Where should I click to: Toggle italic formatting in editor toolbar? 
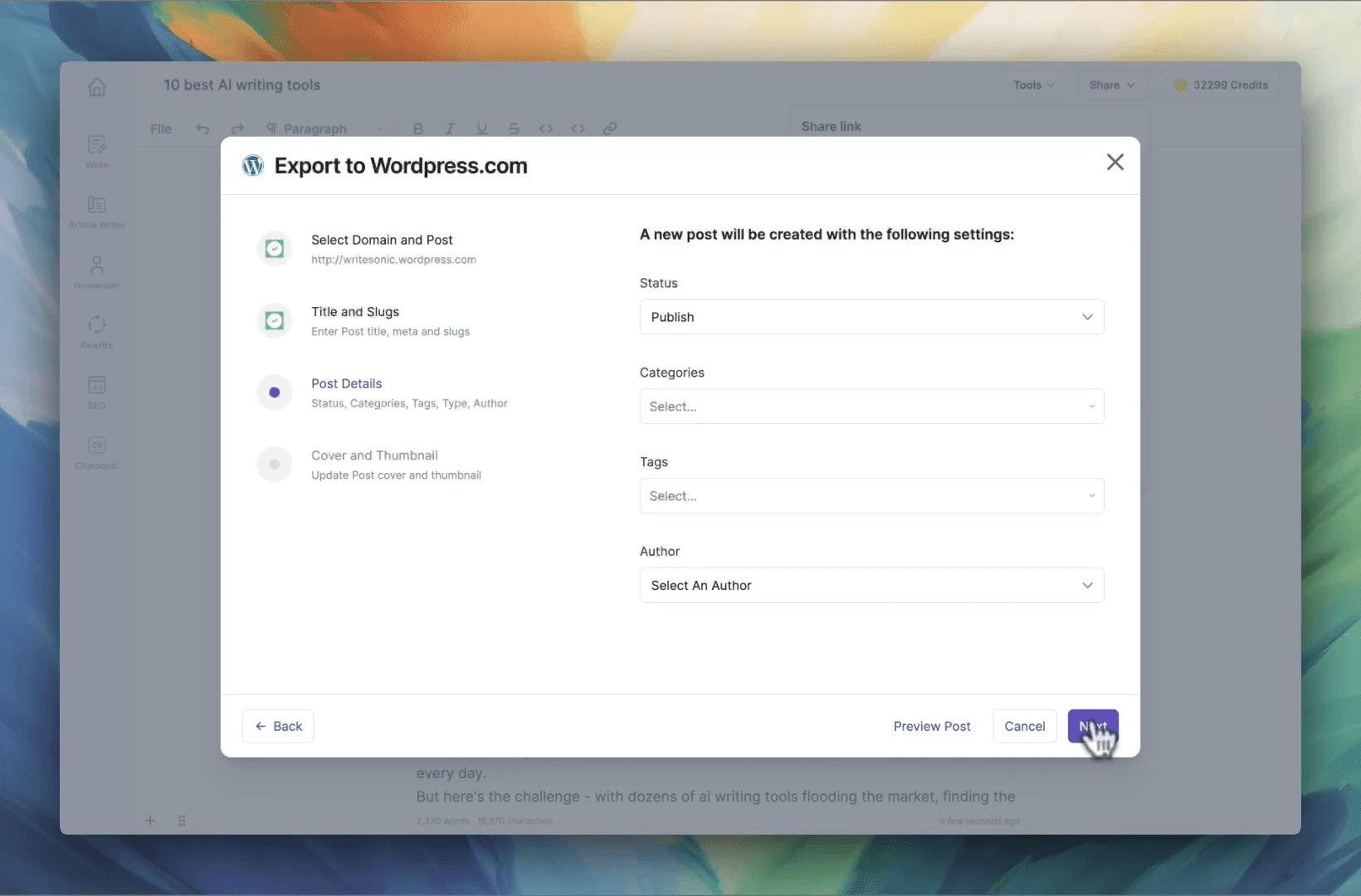pyautogui.click(x=450, y=129)
